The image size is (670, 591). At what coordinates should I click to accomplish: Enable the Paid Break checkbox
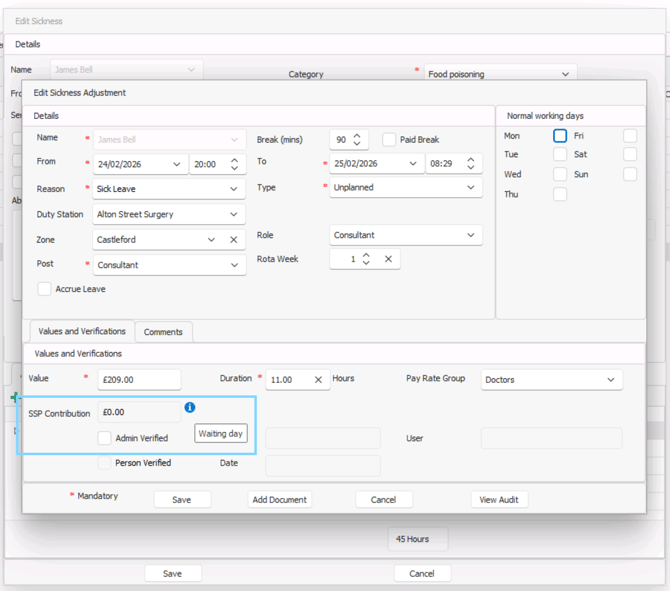[389, 140]
